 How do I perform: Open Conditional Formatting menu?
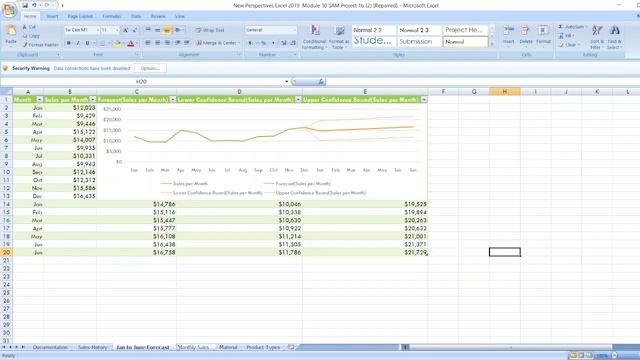[314, 37]
